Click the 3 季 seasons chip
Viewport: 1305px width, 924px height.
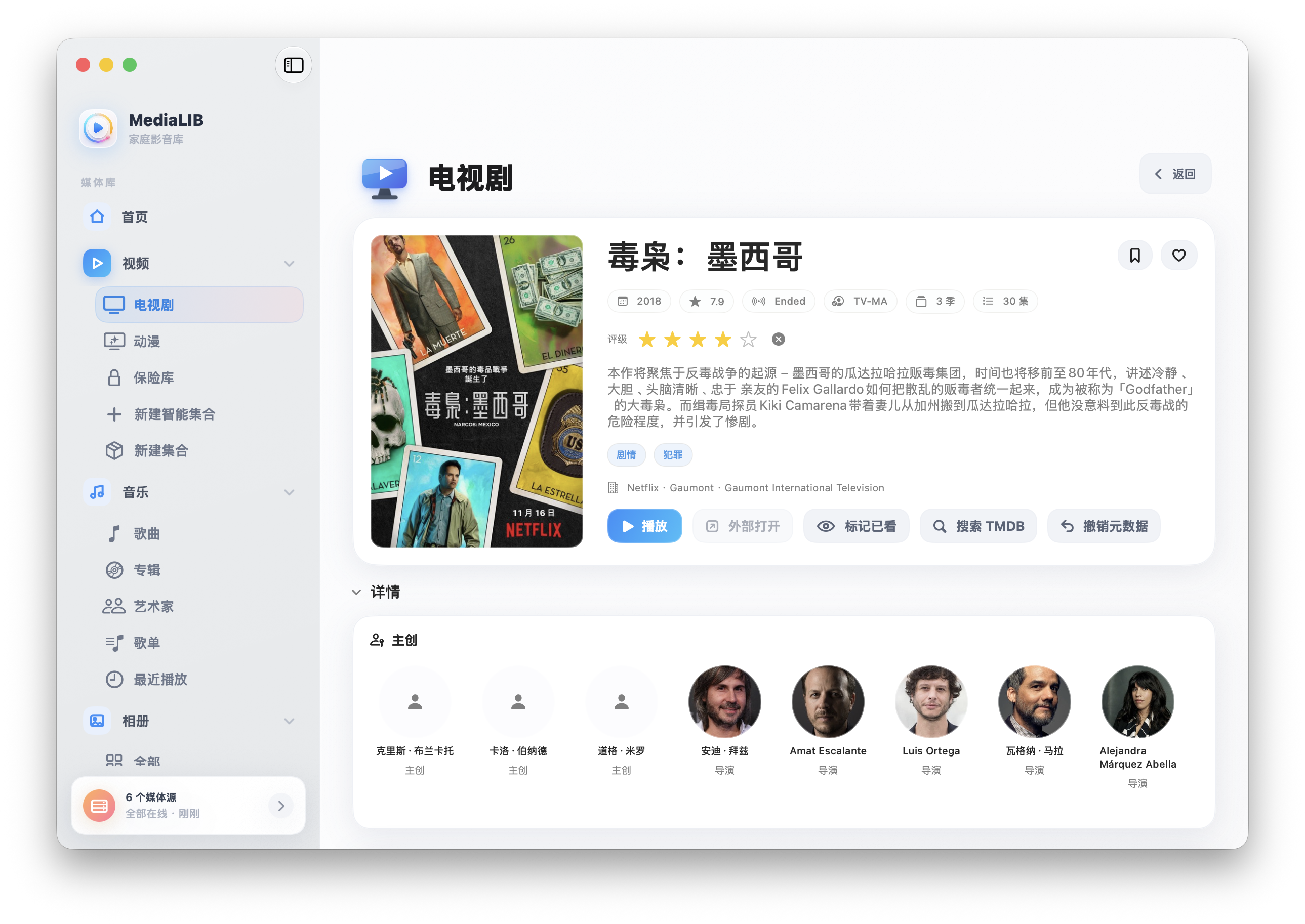[x=935, y=302]
